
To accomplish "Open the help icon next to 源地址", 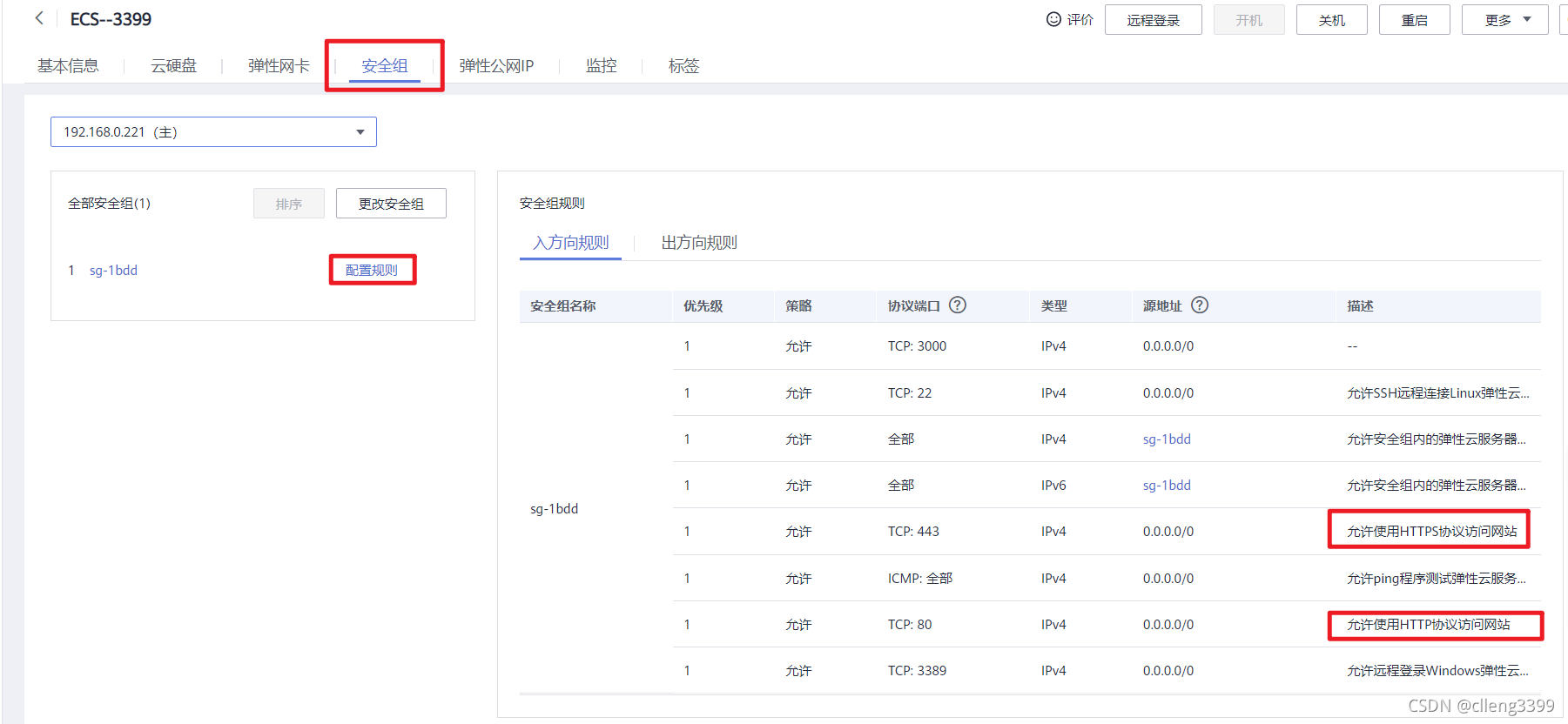I will tap(1200, 305).
